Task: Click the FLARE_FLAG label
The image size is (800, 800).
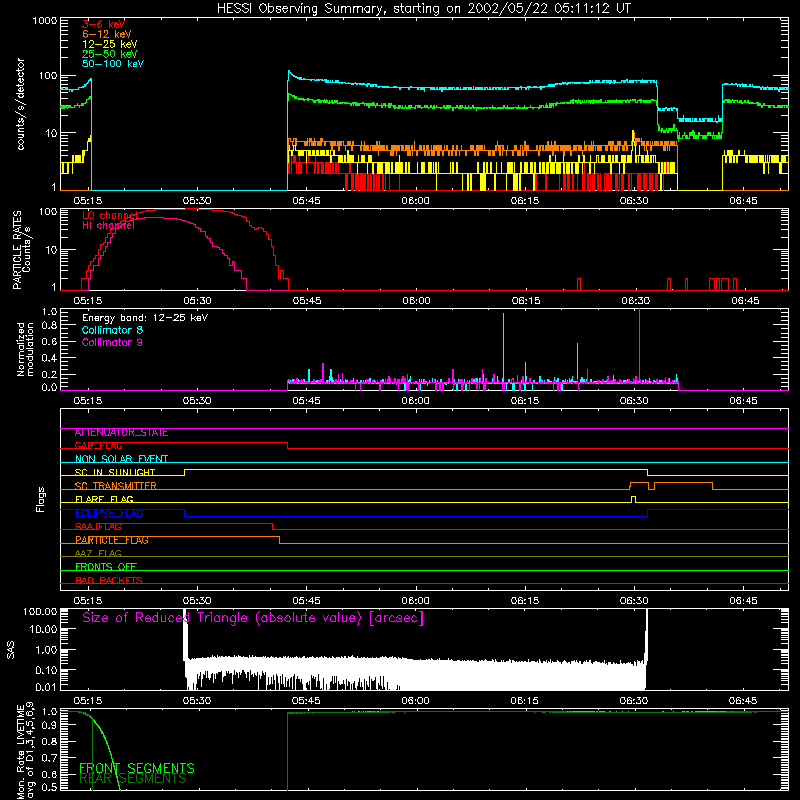Action: [104, 499]
